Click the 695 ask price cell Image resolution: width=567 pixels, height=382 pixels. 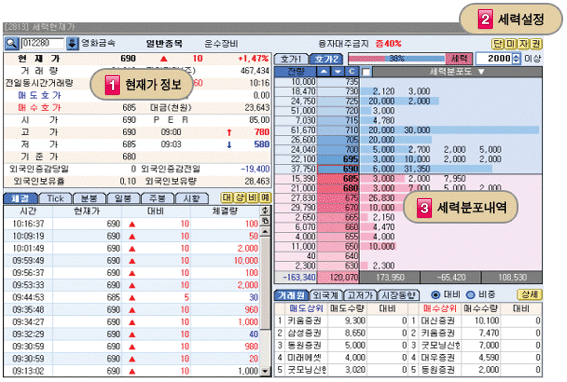click(x=338, y=159)
